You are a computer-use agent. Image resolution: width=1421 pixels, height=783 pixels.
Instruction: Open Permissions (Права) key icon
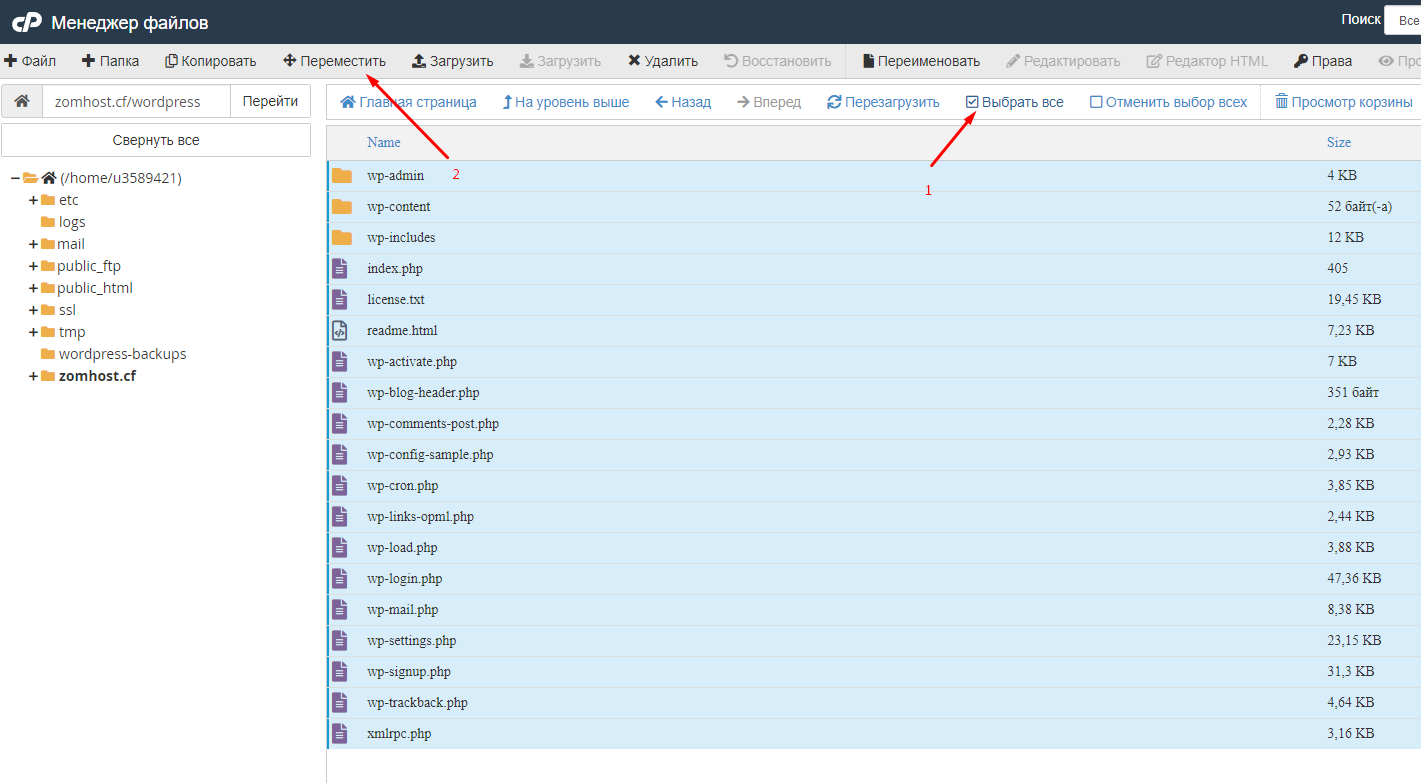tap(1300, 61)
